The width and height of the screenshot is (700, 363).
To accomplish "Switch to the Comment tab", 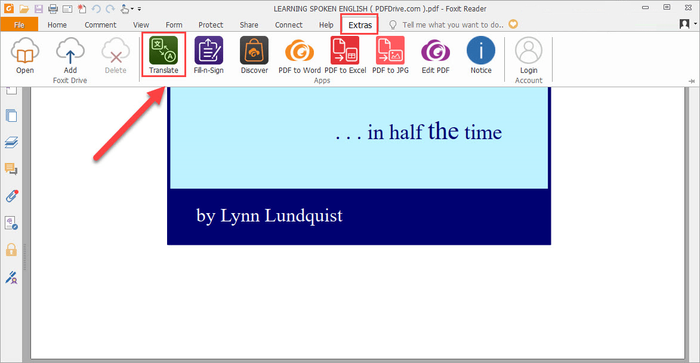I will click(x=100, y=25).
